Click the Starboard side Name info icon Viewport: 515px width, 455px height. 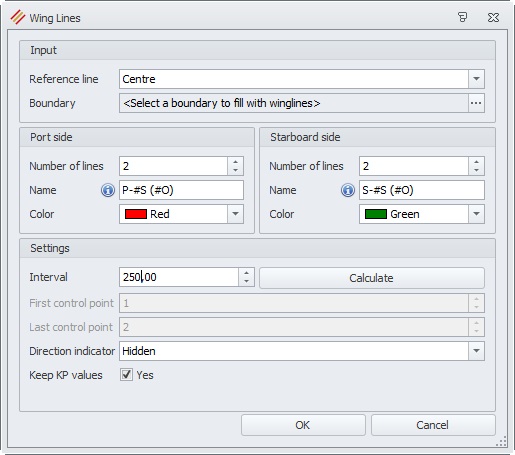coord(348,190)
